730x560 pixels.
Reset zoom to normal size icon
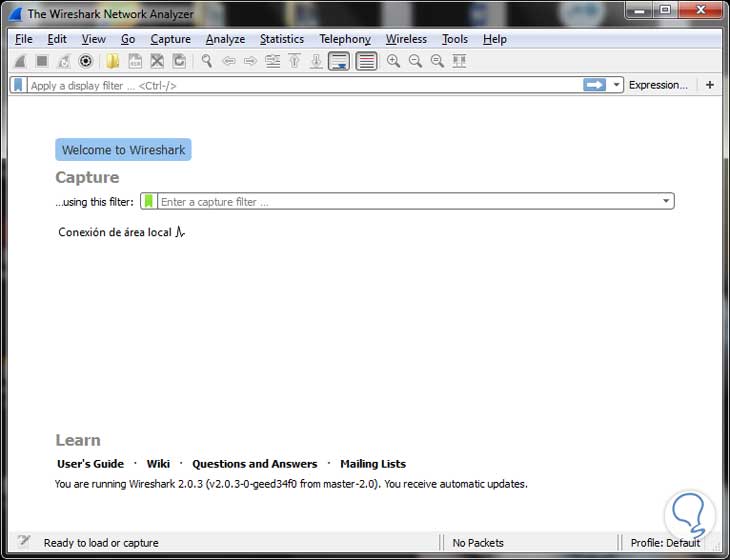[437, 61]
